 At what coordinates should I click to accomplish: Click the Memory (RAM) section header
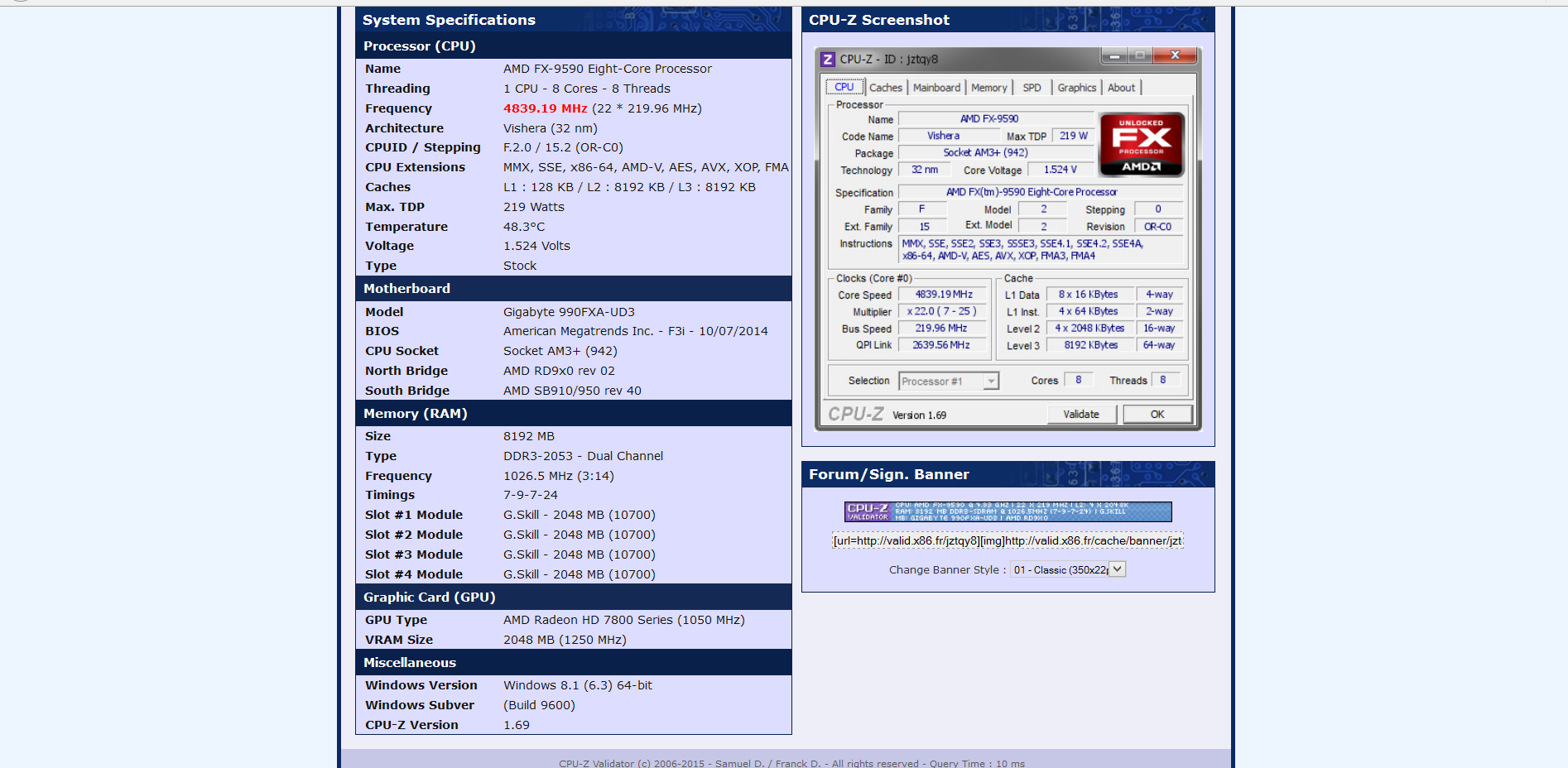pos(574,413)
